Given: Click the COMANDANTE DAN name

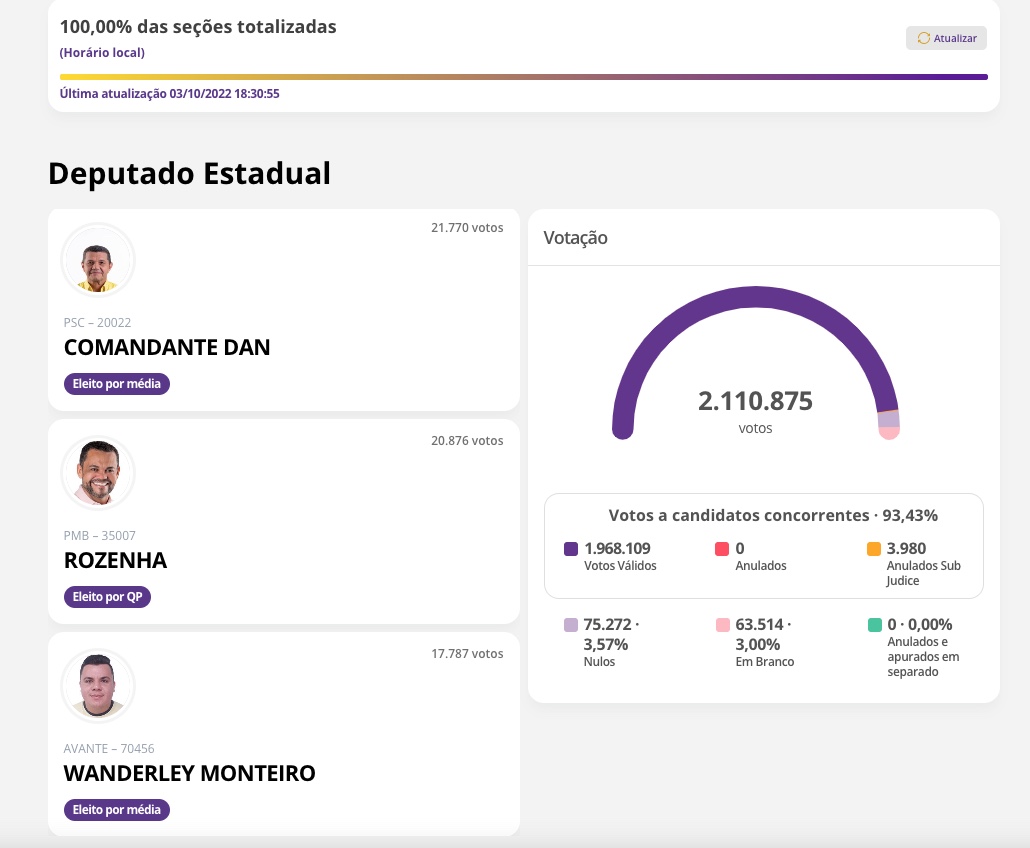Looking at the screenshot, I should coord(167,347).
